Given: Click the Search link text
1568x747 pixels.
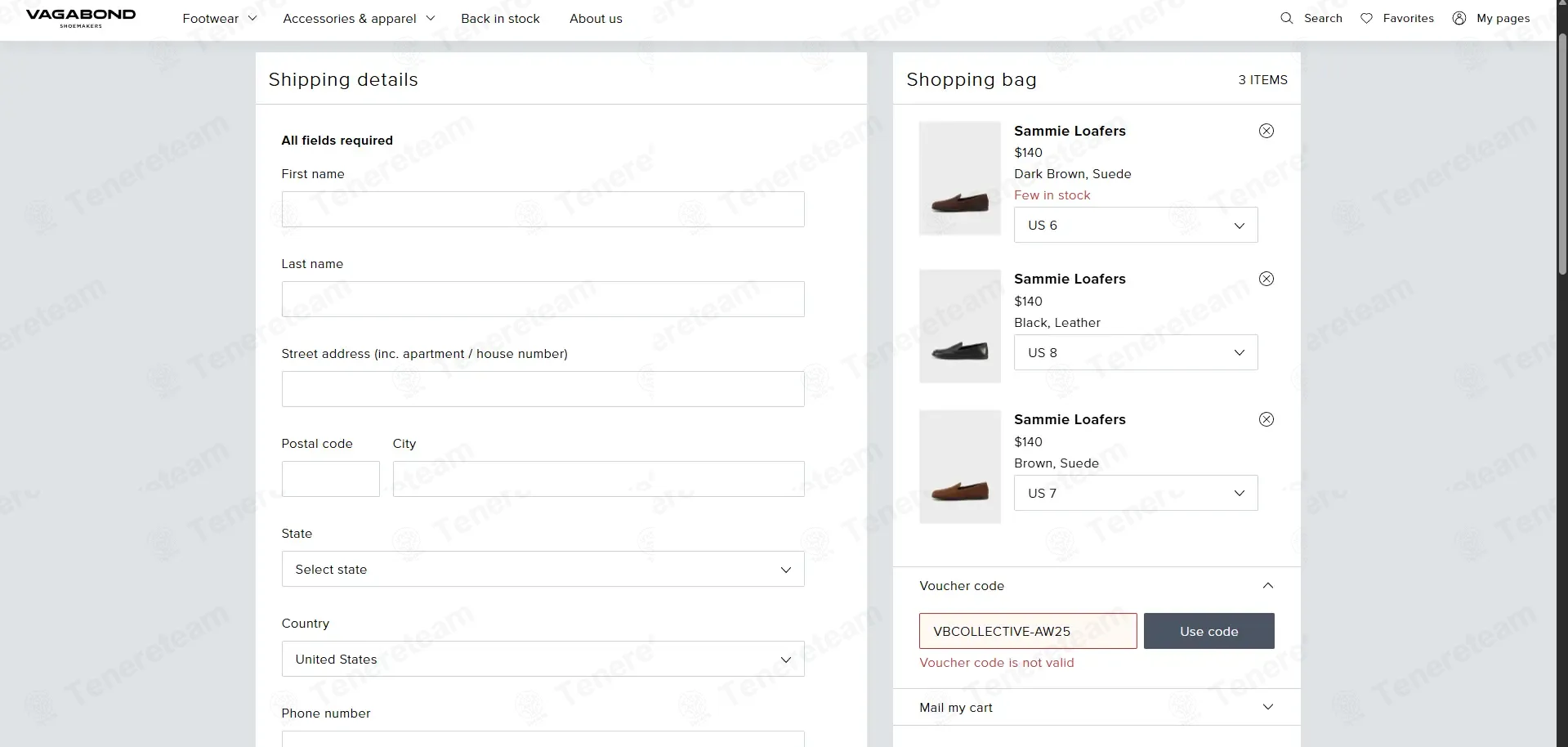Looking at the screenshot, I should tap(1323, 18).
